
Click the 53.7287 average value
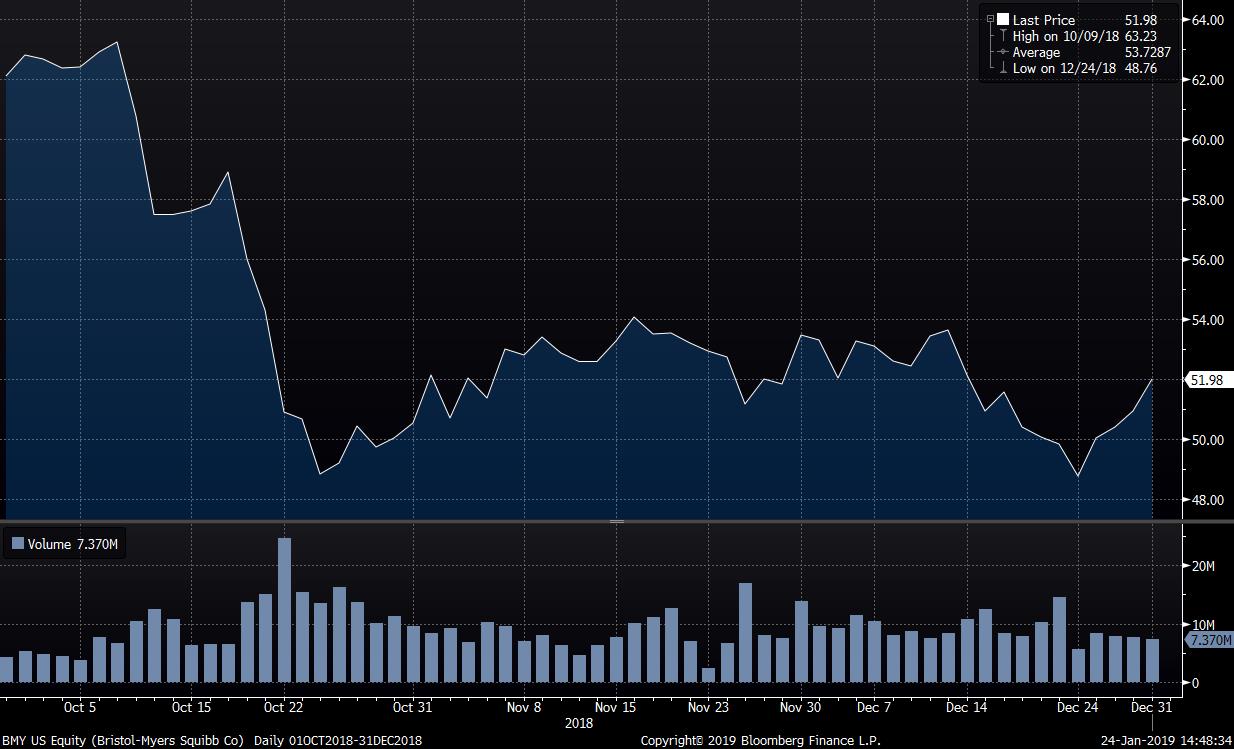[1146, 52]
